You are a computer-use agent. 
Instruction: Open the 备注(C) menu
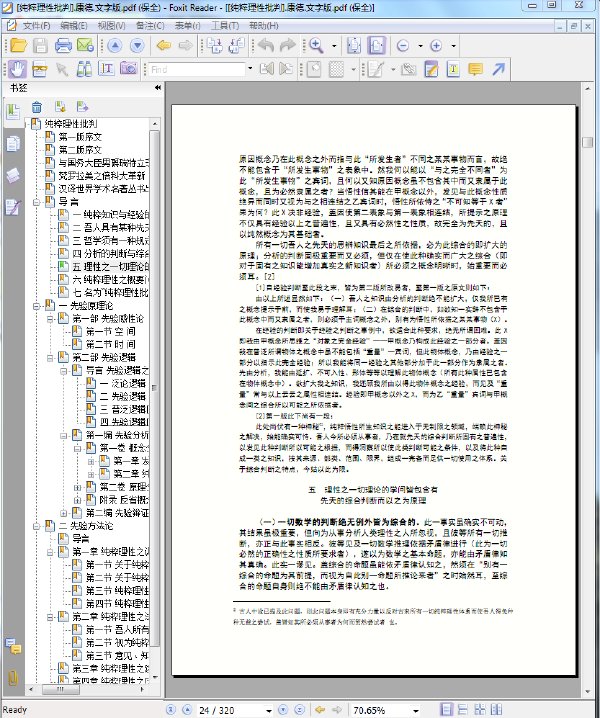tap(150, 26)
